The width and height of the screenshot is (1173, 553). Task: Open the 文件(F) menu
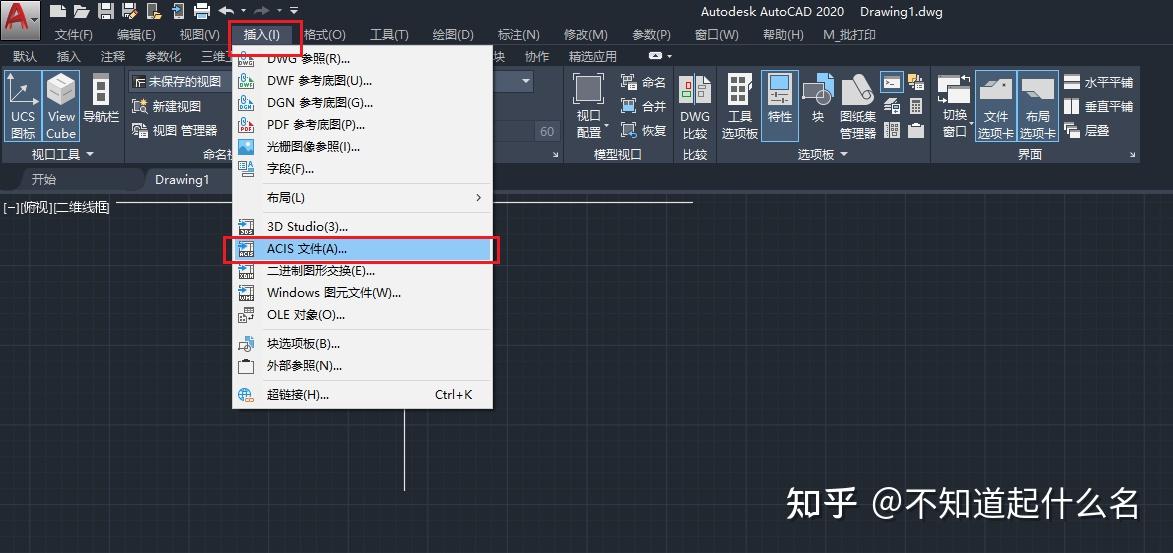click(x=73, y=34)
